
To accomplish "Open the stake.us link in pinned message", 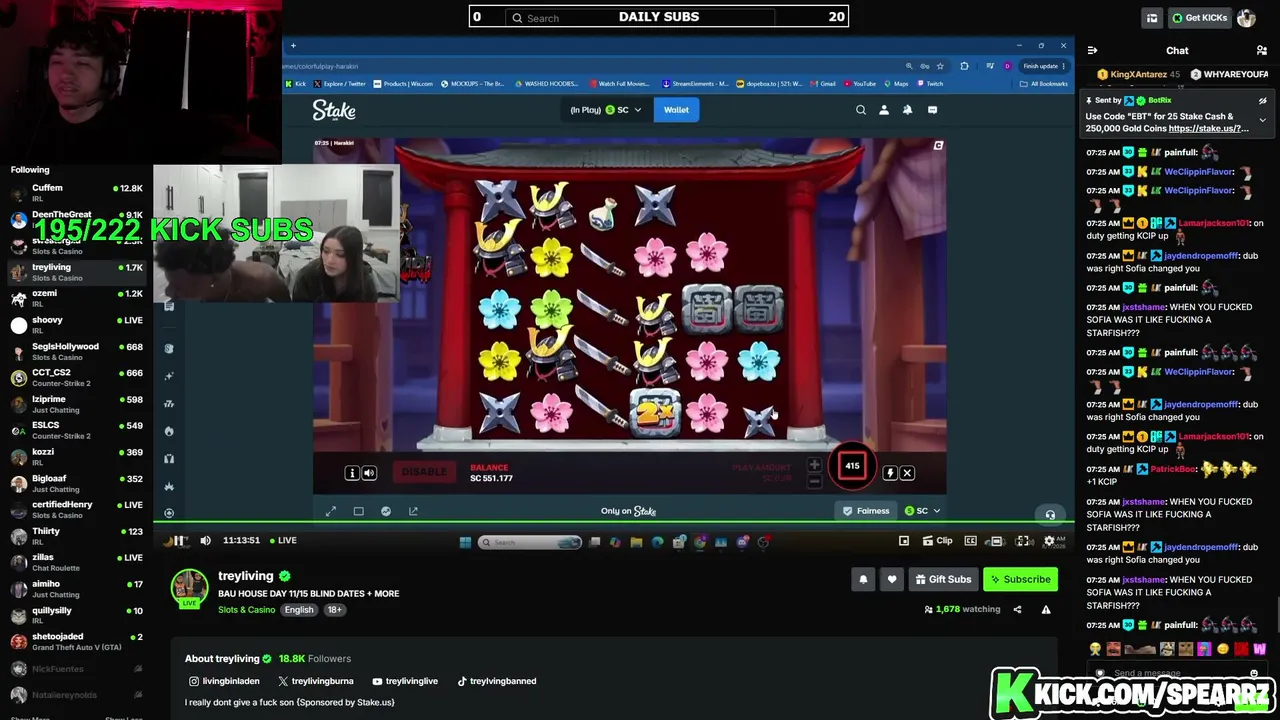I will coord(1209,129).
